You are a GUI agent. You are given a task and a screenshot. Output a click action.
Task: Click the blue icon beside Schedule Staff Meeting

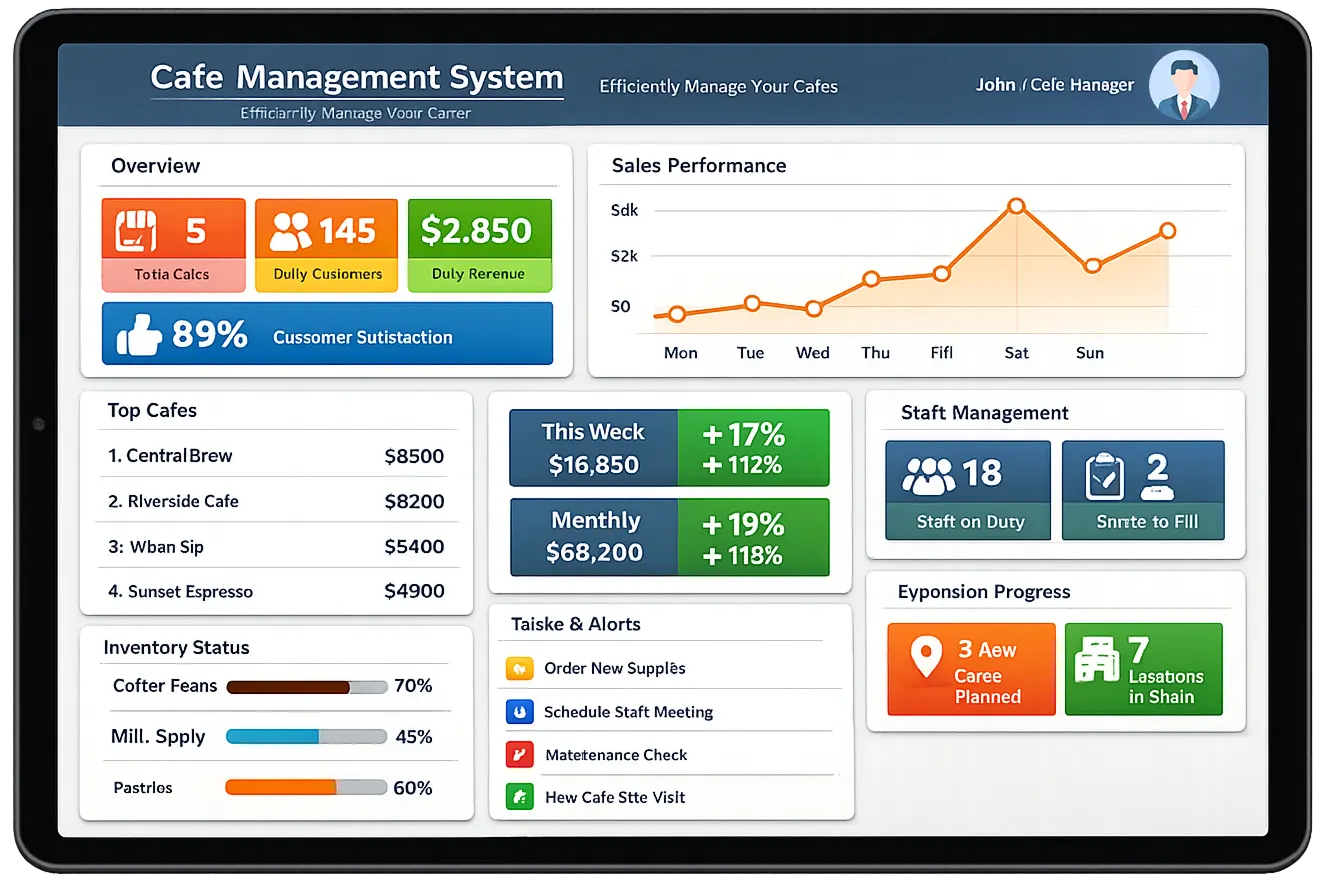(x=519, y=712)
